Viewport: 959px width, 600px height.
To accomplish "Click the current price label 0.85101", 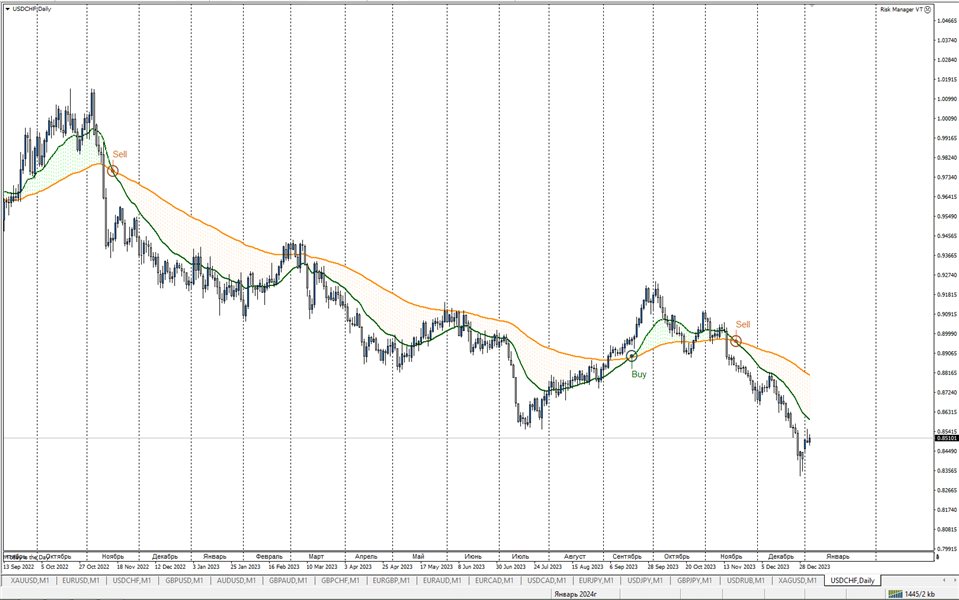I will click(x=946, y=439).
